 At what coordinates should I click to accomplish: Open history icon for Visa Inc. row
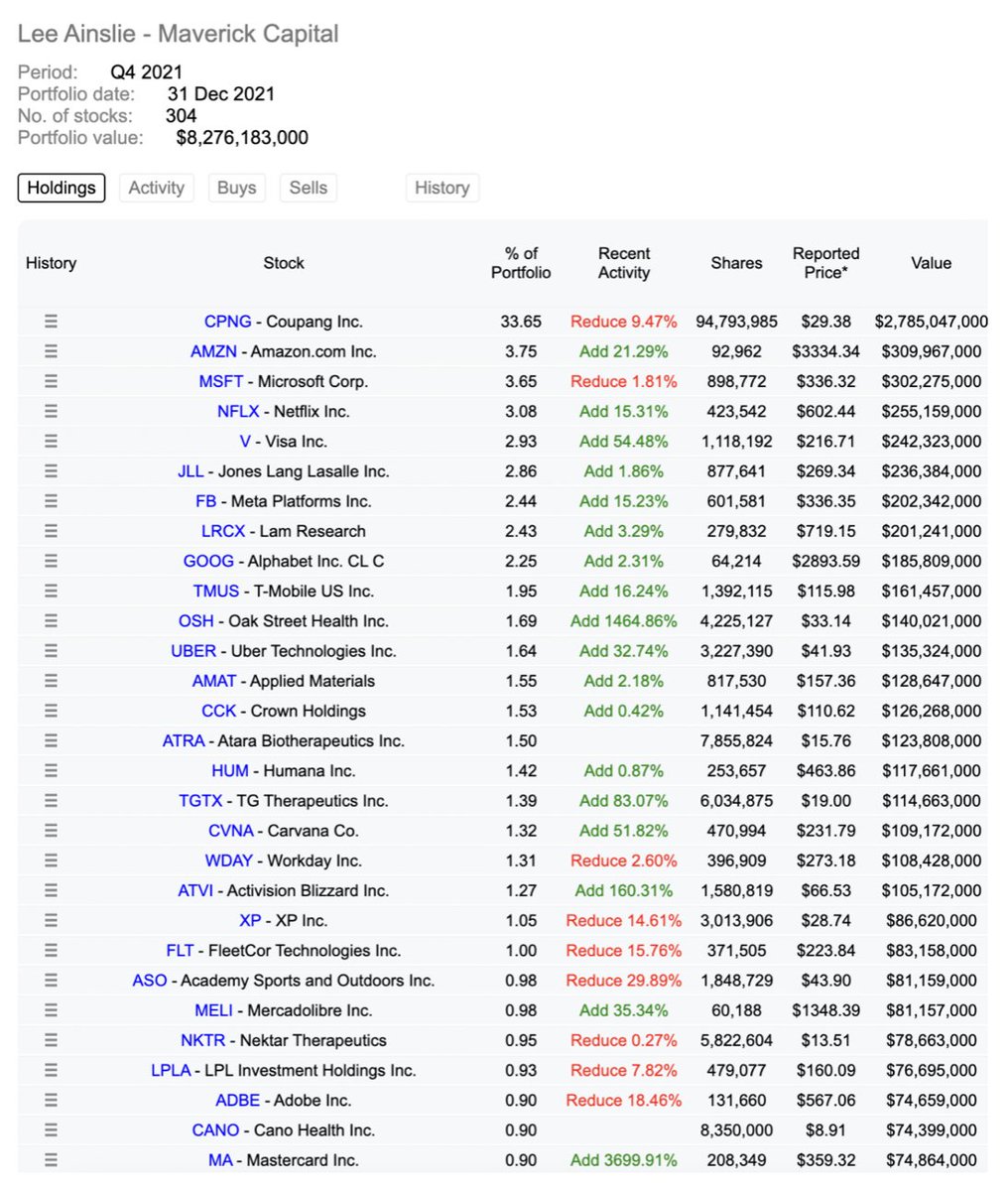point(51,441)
